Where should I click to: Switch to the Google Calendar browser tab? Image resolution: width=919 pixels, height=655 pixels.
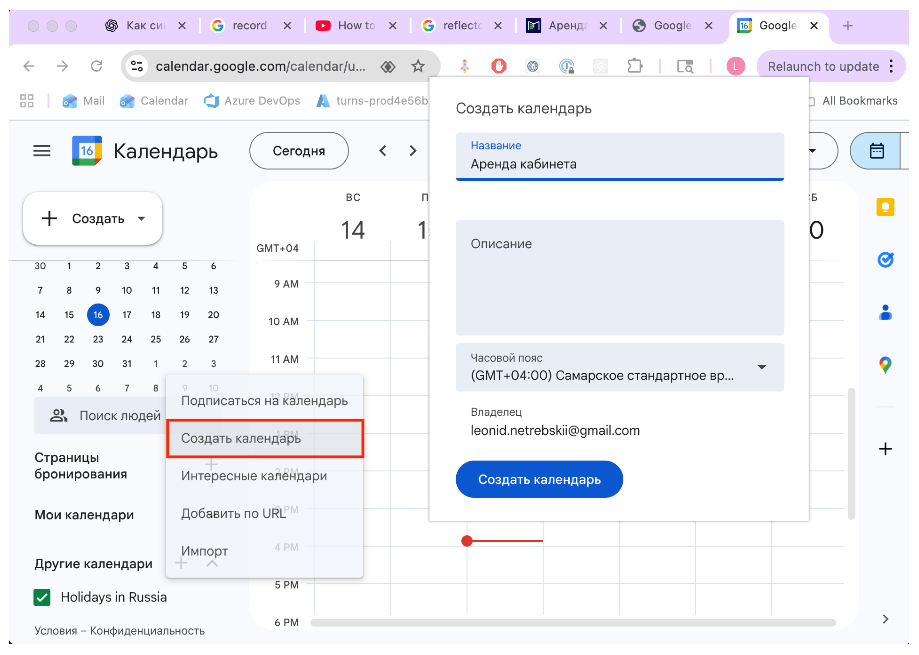[x=779, y=25]
